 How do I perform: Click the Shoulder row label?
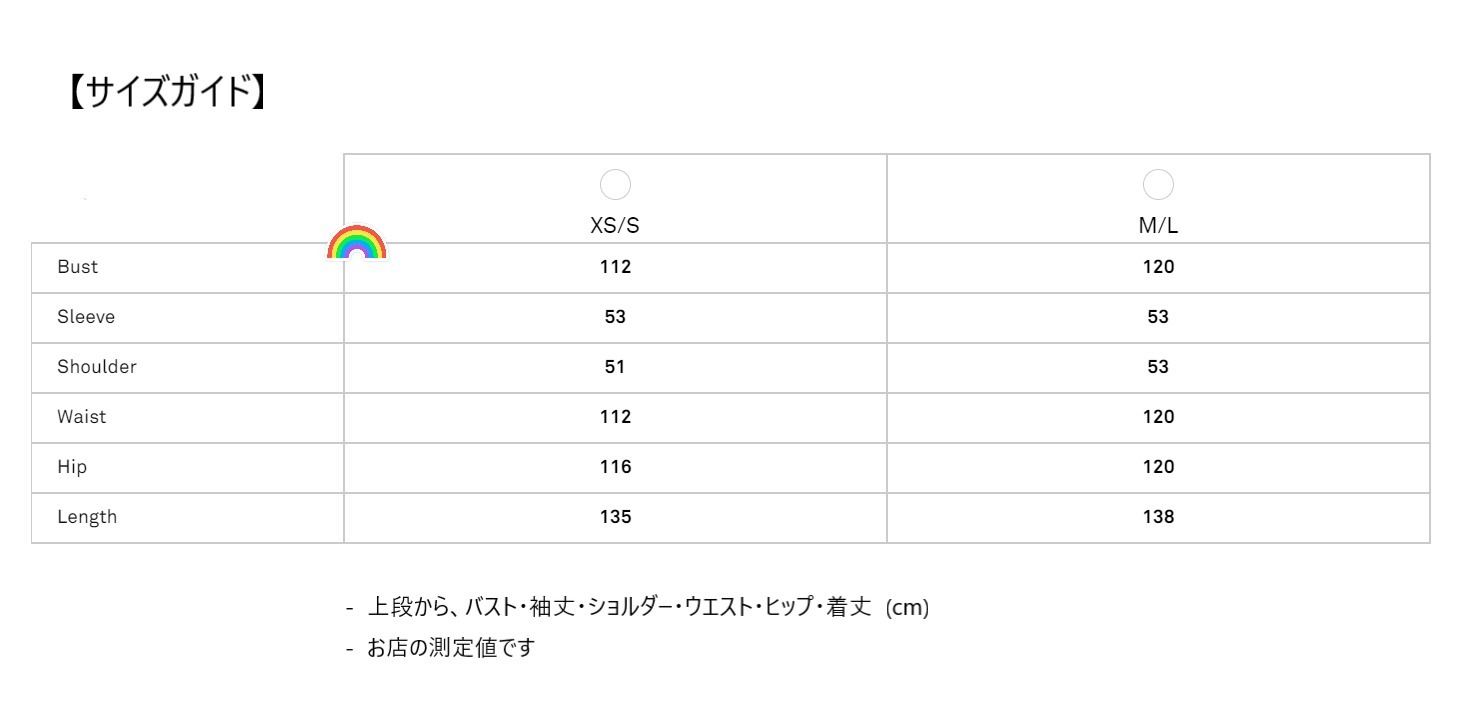pos(97,367)
